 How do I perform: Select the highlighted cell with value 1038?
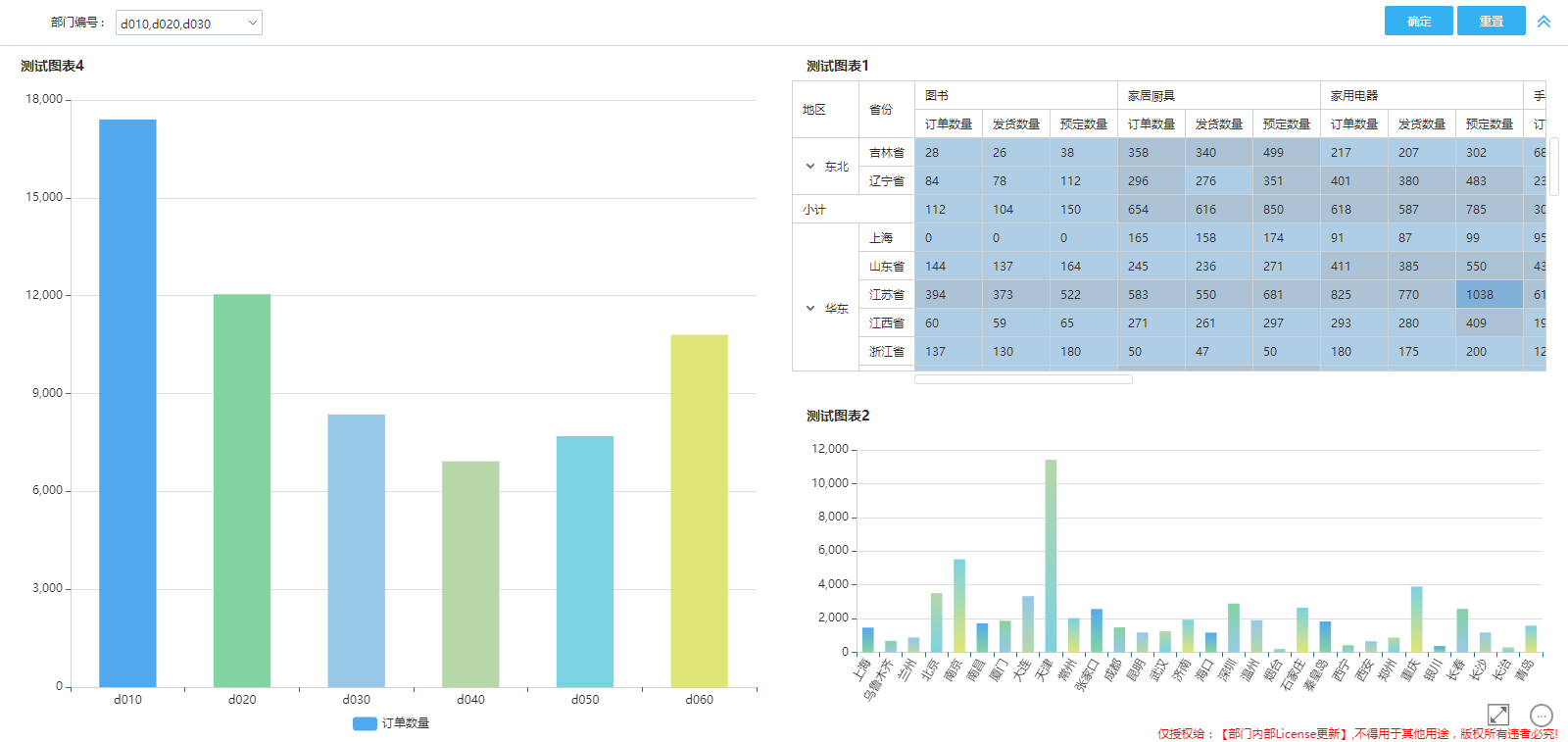point(1489,295)
